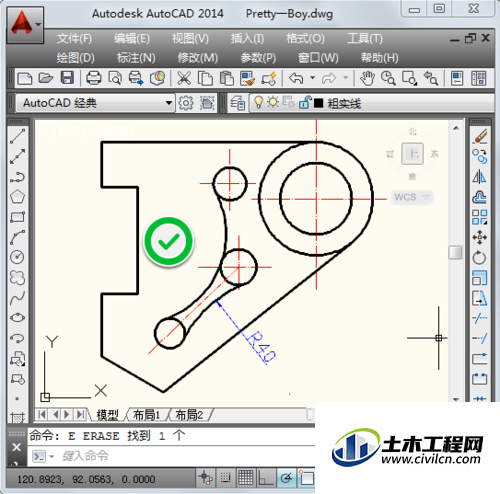Toggle Infer Constraints in status bar
This screenshot has width=500, height=494.
(x=205, y=478)
